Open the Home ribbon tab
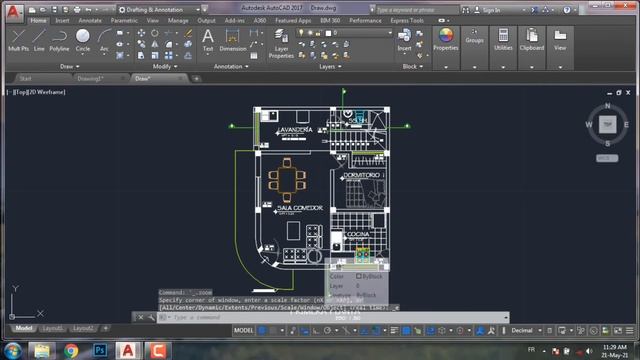The width and height of the screenshot is (640, 360). coord(38,20)
